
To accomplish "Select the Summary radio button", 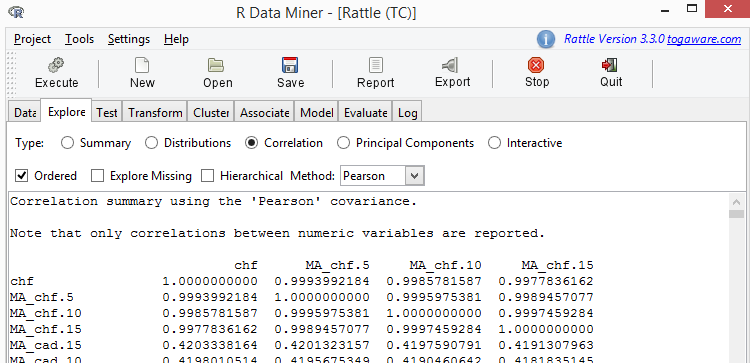I will point(67,143).
